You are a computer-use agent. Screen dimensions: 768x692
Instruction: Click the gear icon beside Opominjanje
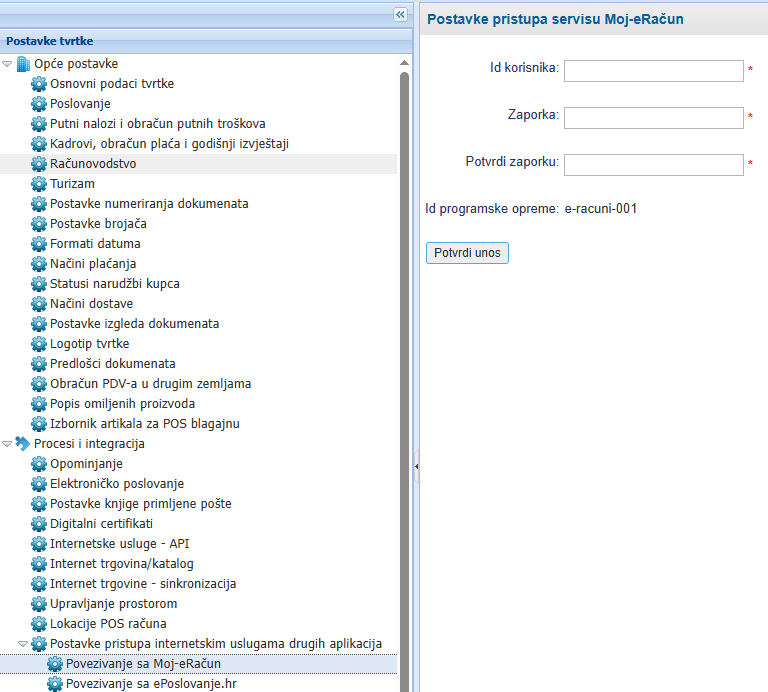pos(39,464)
